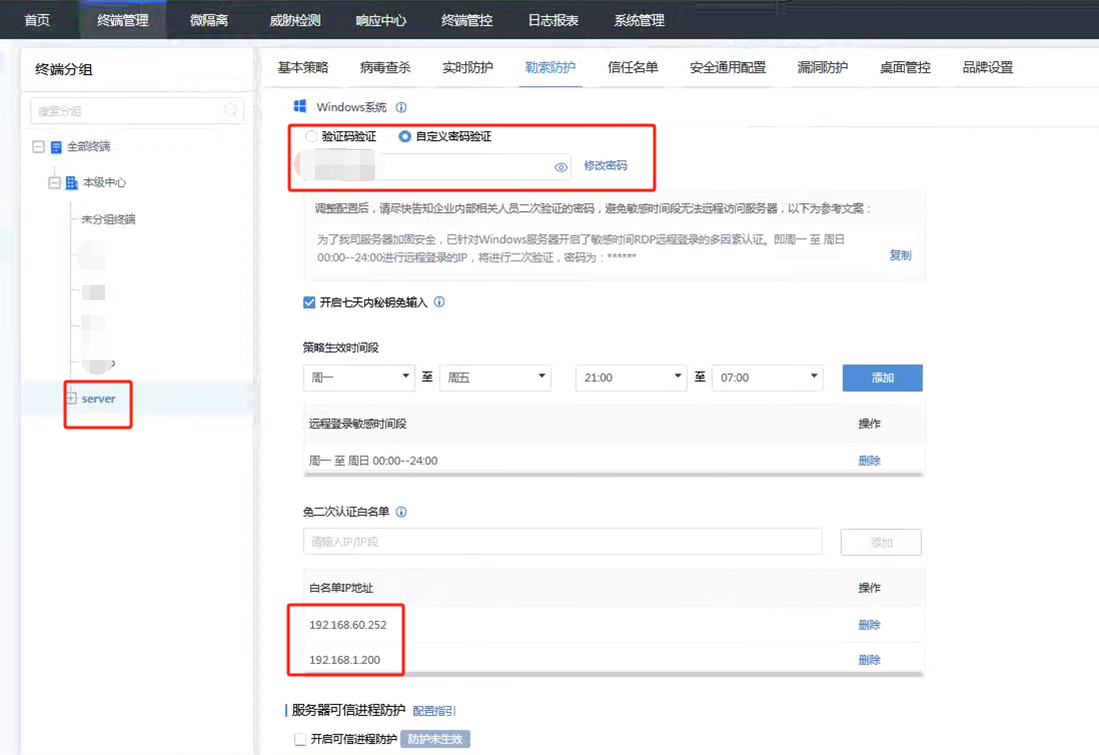Switch to the 病毒查杀 tab
Image resolution: width=1099 pixels, height=755 pixels.
pyautogui.click(x=385, y=68)
